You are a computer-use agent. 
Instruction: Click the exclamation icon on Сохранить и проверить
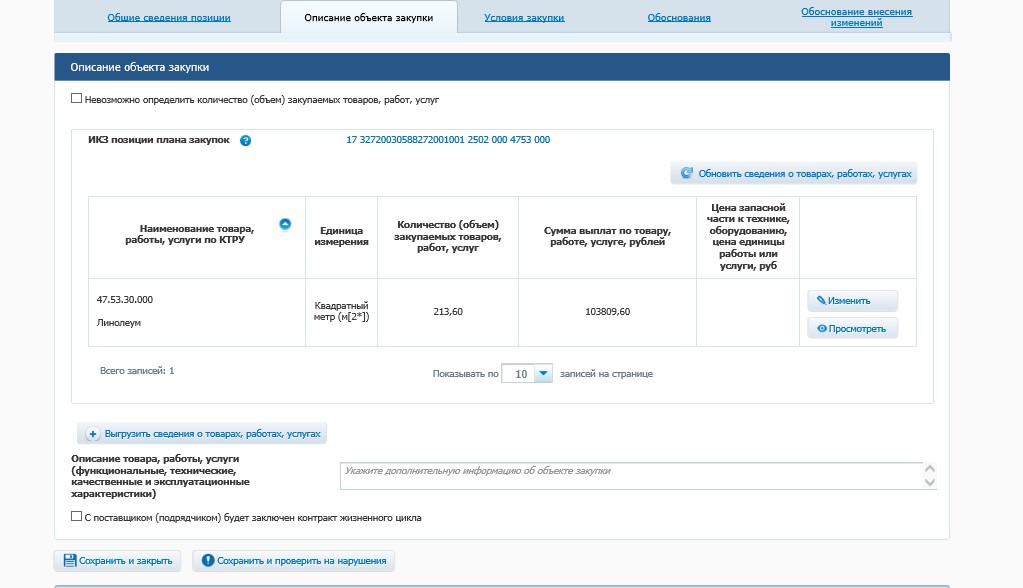point(208,561)
